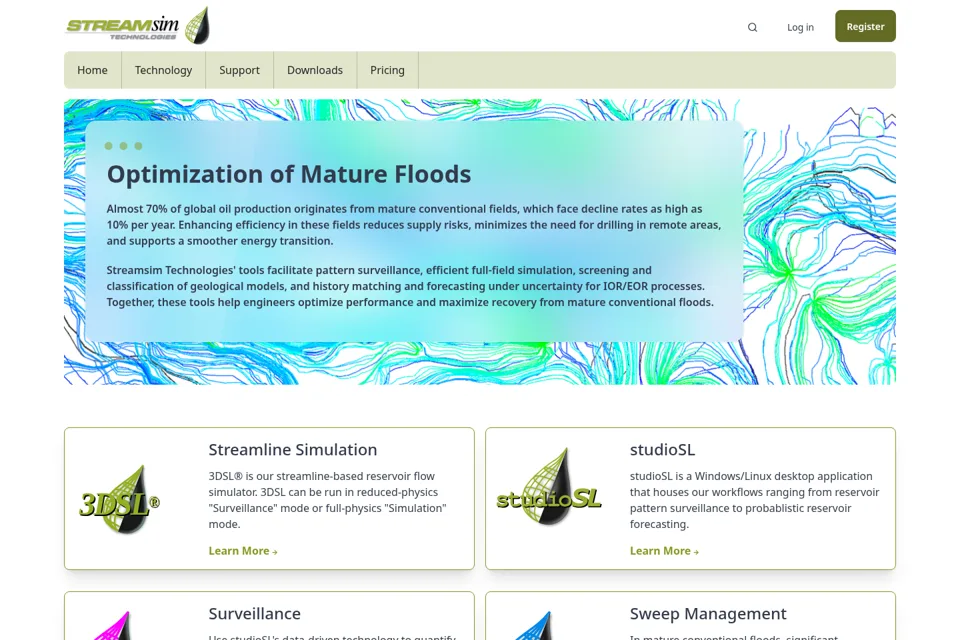The image size is (960, 640).
Task: Open the search magnifier icon
Action: [x=752, y=27]
